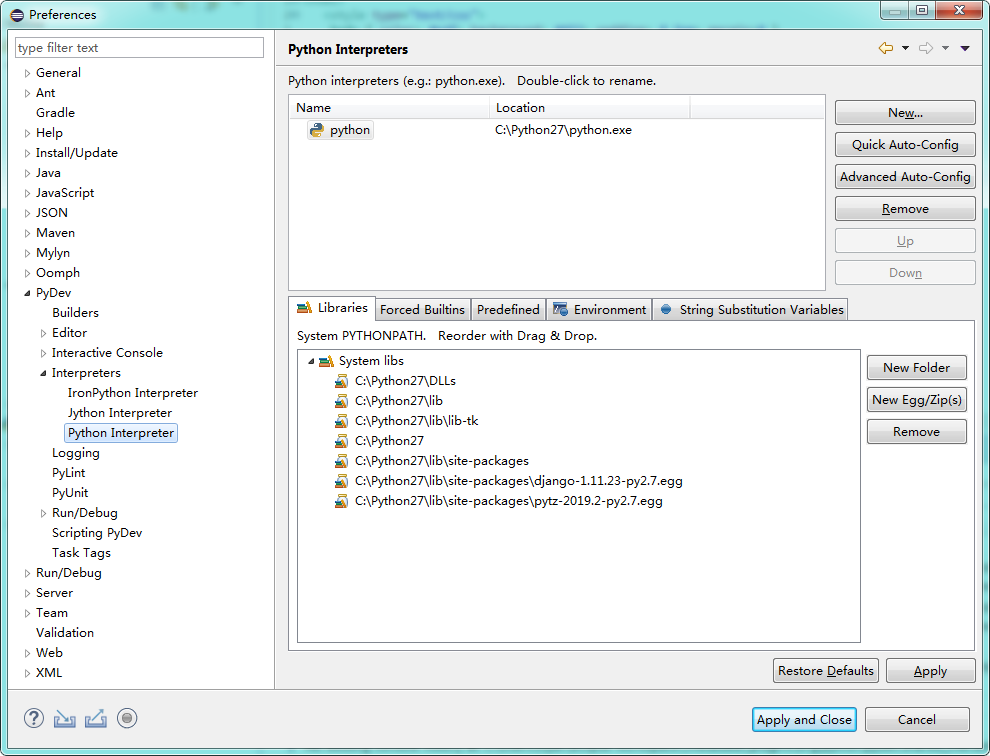Collapse the PyDev tree node
This screenshot has width=990, height=756.
27,293
